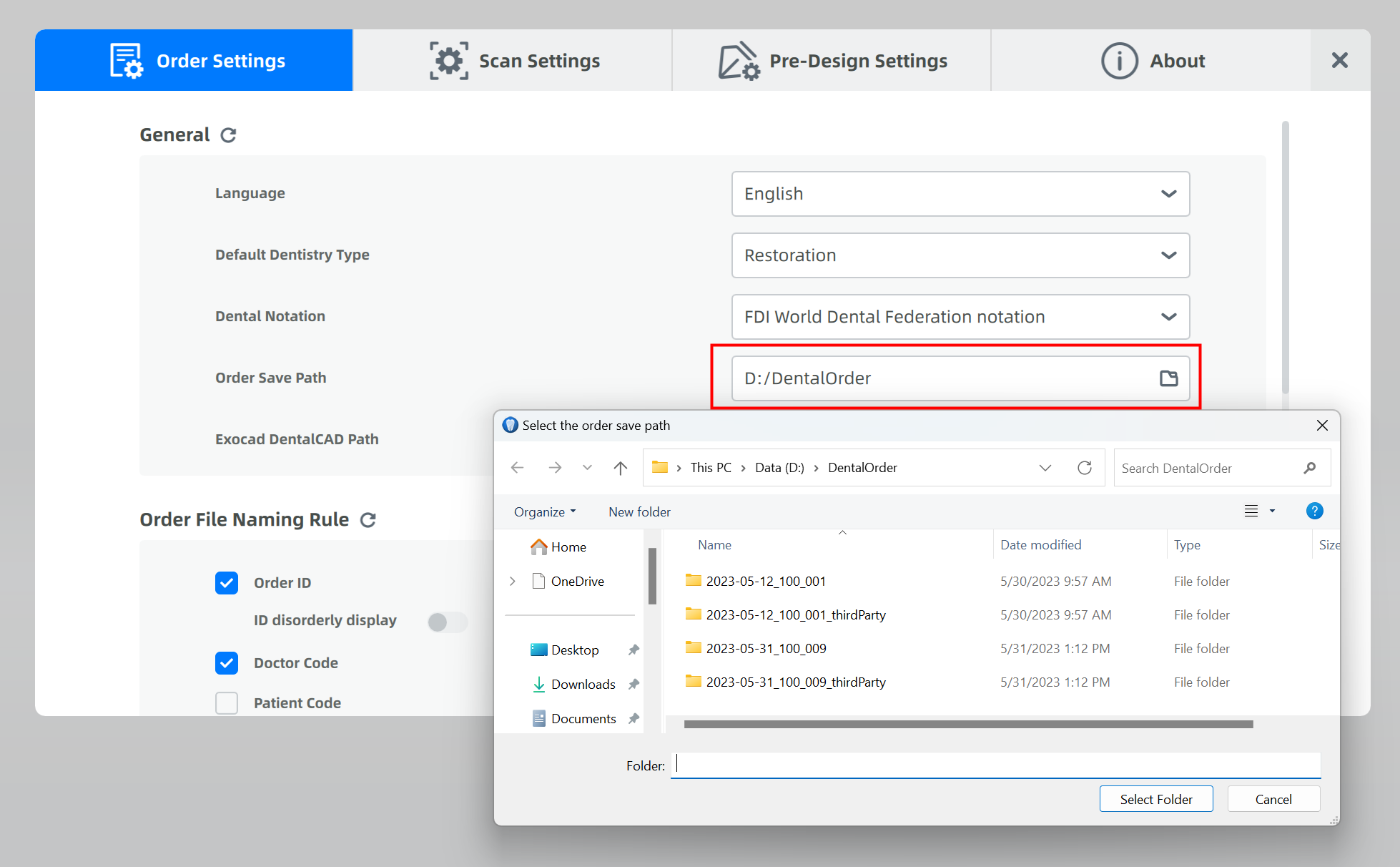Click the reset icon next to General
1400x867 pixels.
(x=228, y=135)
